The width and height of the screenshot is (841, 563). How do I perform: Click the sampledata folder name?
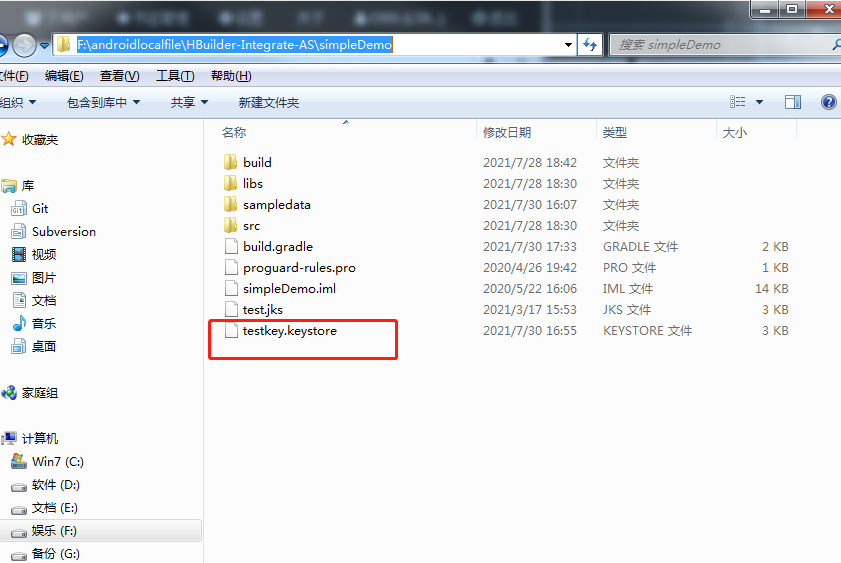pyautogui.click(x=277, y=205)
